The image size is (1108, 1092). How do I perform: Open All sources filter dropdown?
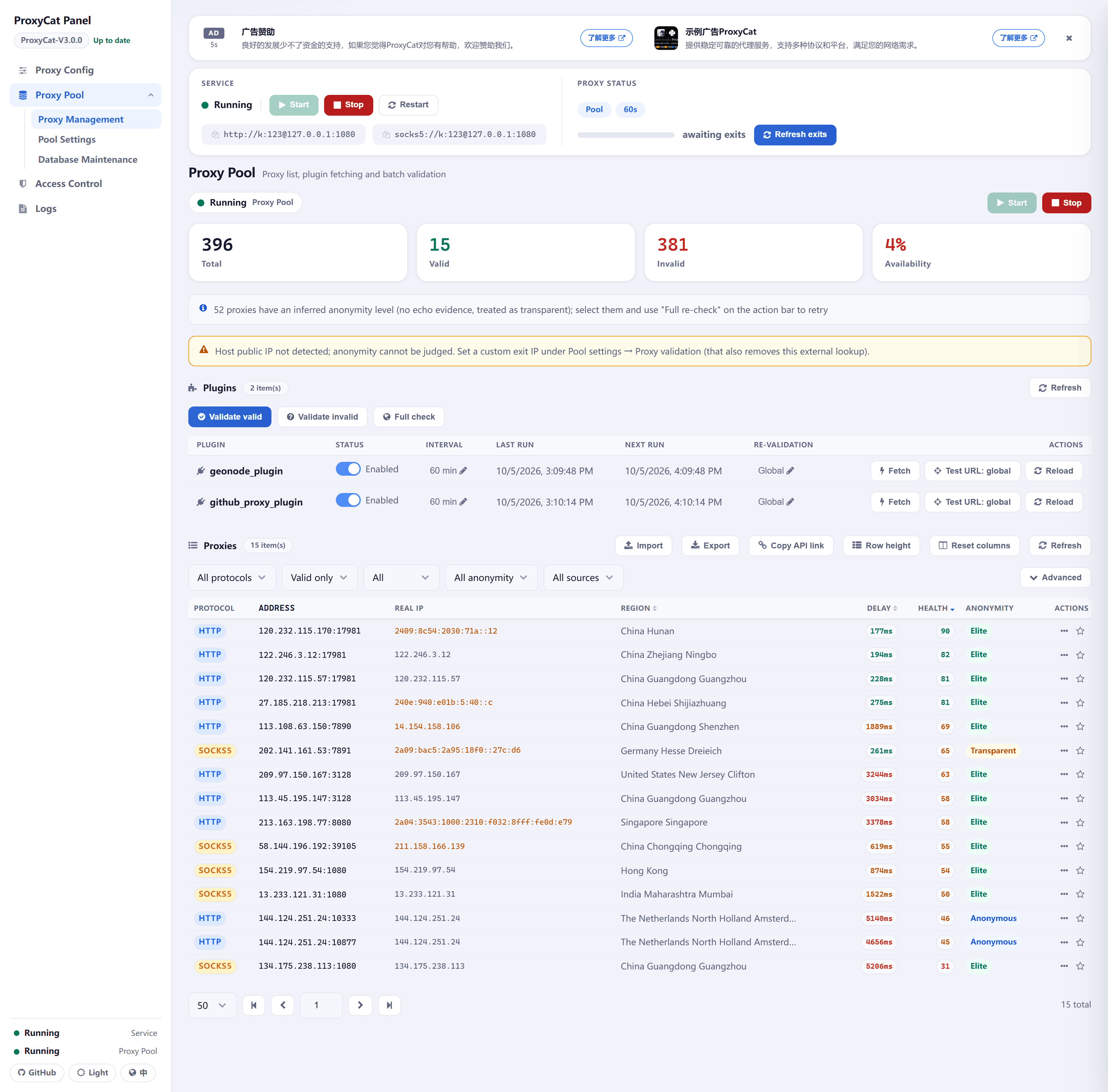click(583, 578)
